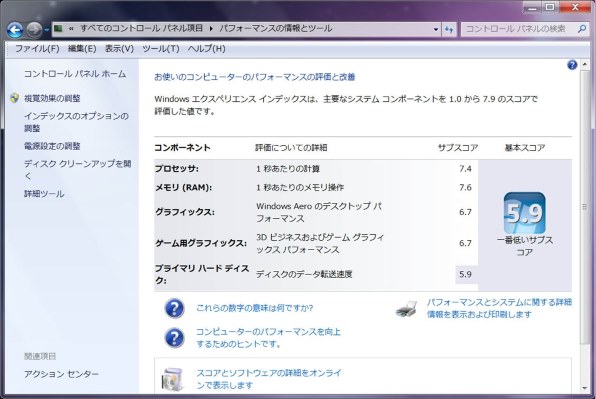This screenshot has width=596, height=399.
Task: Focus the コントロール パネルの検索 search box
Action: point(525,29)
